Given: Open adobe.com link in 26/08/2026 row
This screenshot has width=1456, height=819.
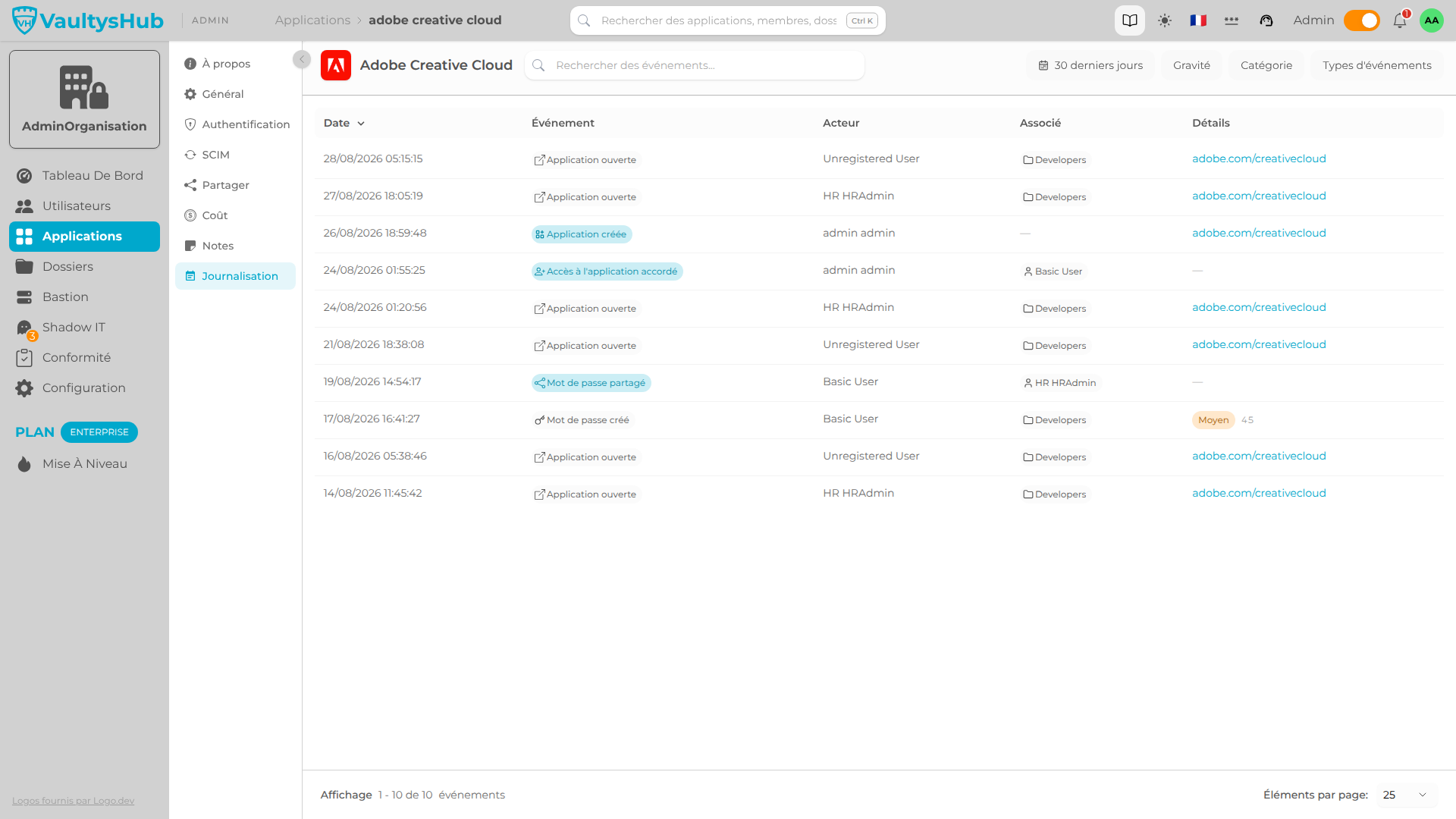Looking at the screenshot, I should point(1259,233).
